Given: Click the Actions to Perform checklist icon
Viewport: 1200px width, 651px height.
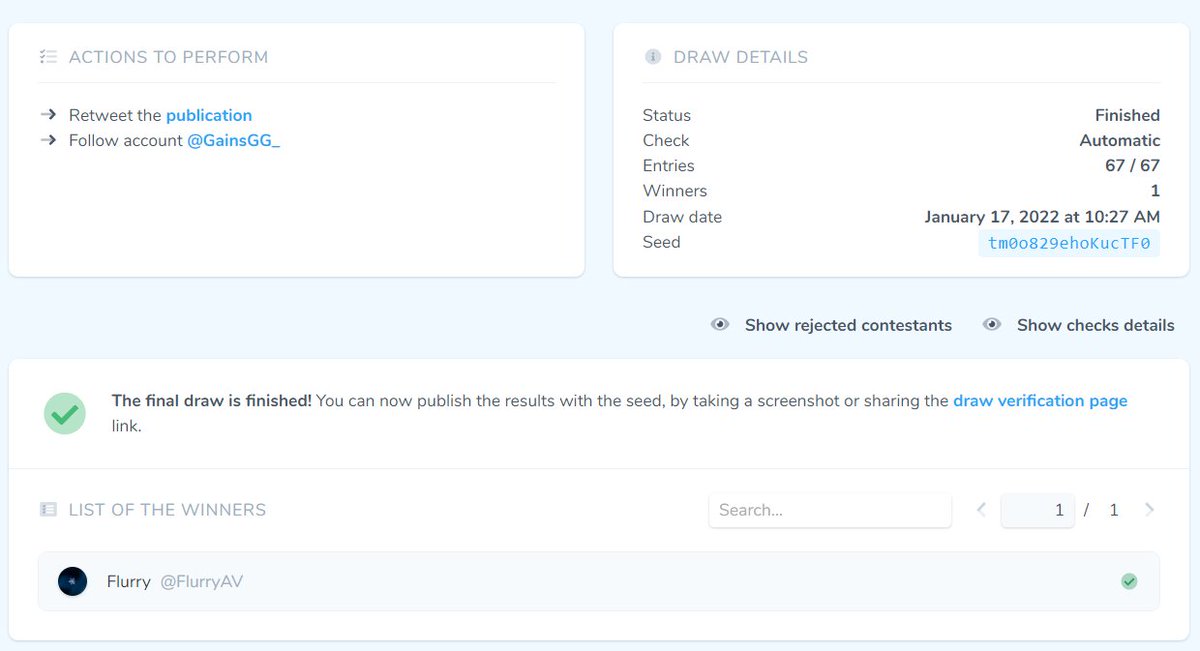Looking at the screenshot, I should click(x=48, y=57).
